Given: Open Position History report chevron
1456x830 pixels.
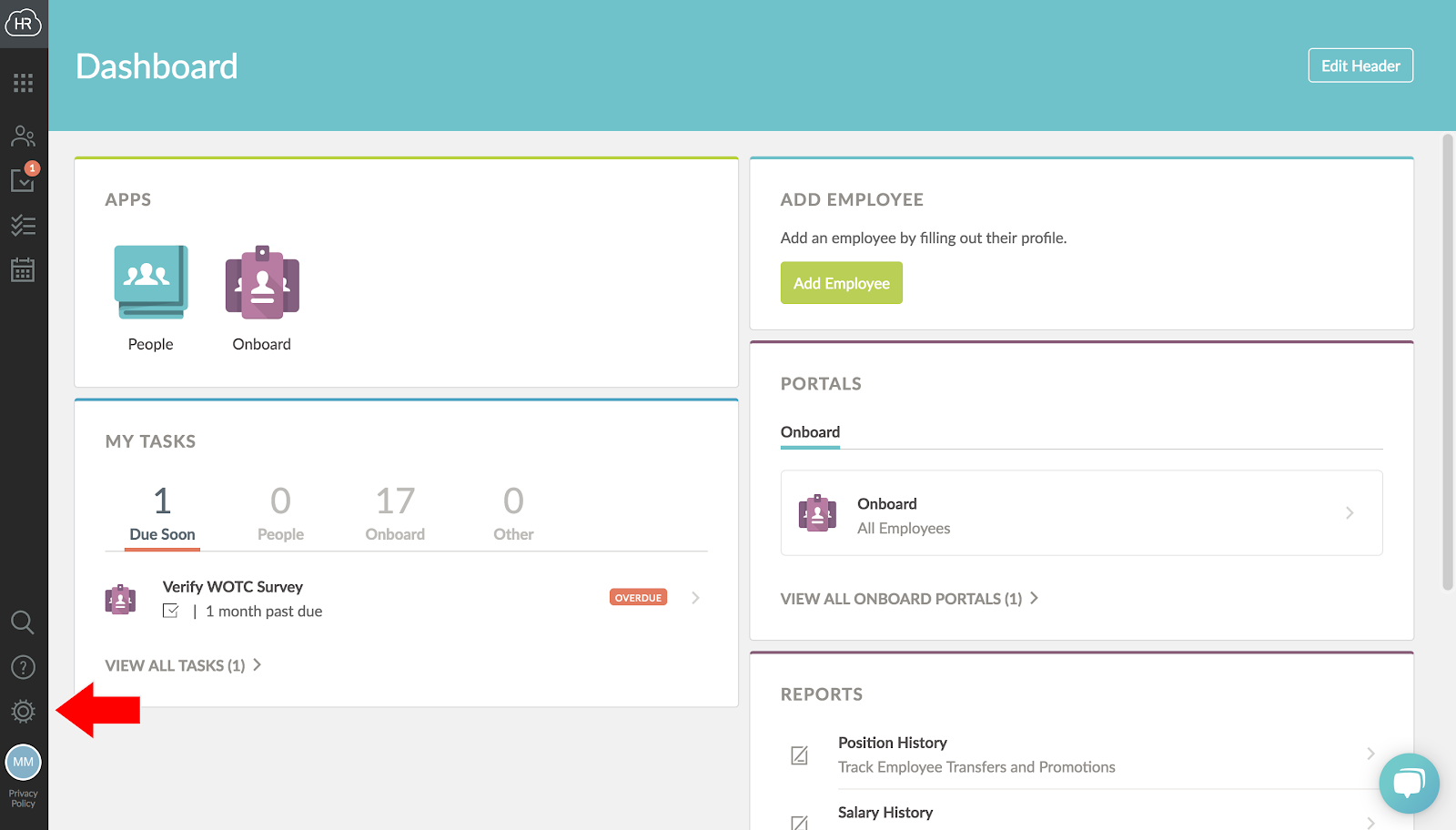Looking at the screenshot, I should coord(1370,754).
